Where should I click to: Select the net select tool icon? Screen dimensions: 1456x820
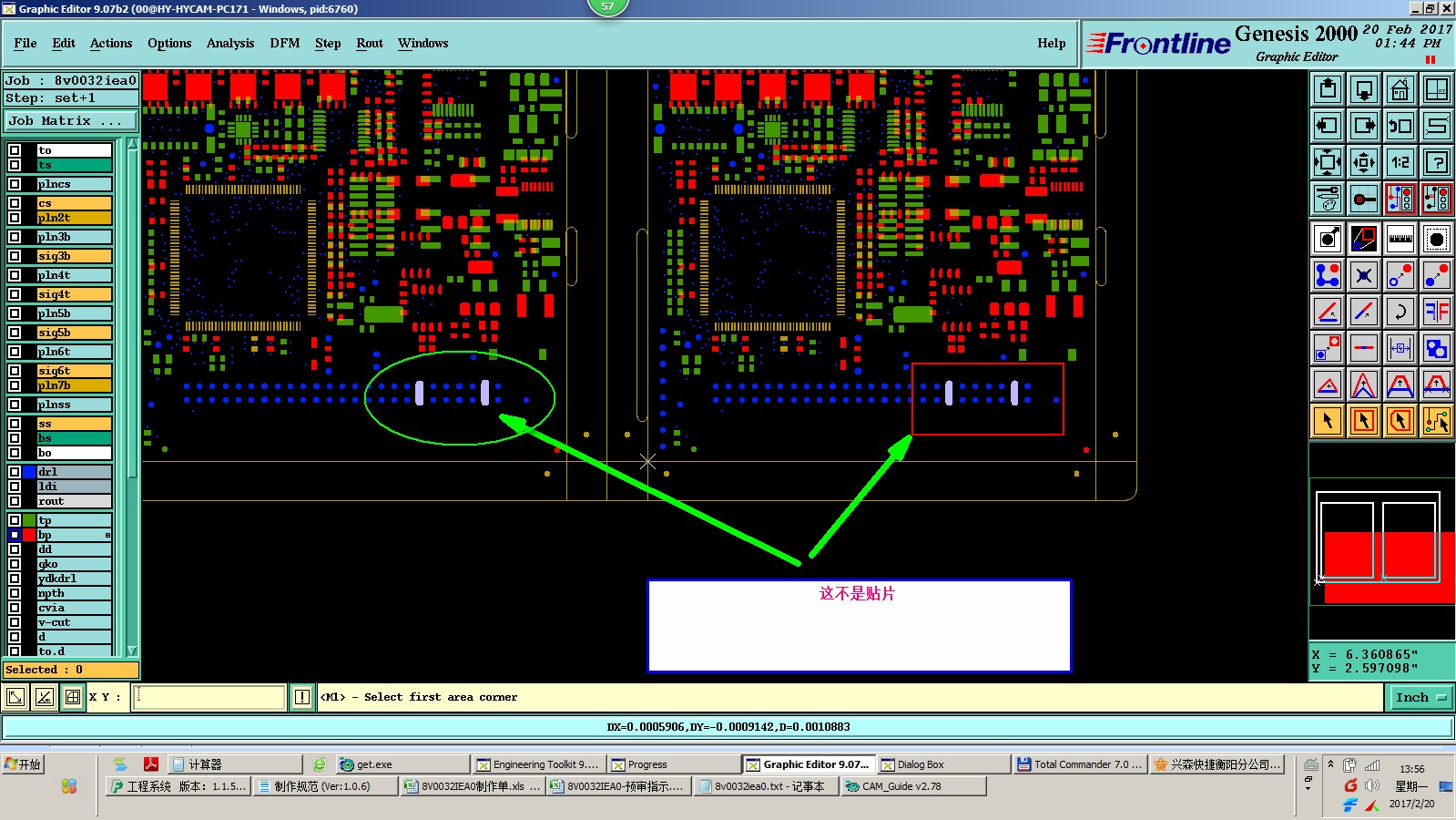[x=1437, y=421]
